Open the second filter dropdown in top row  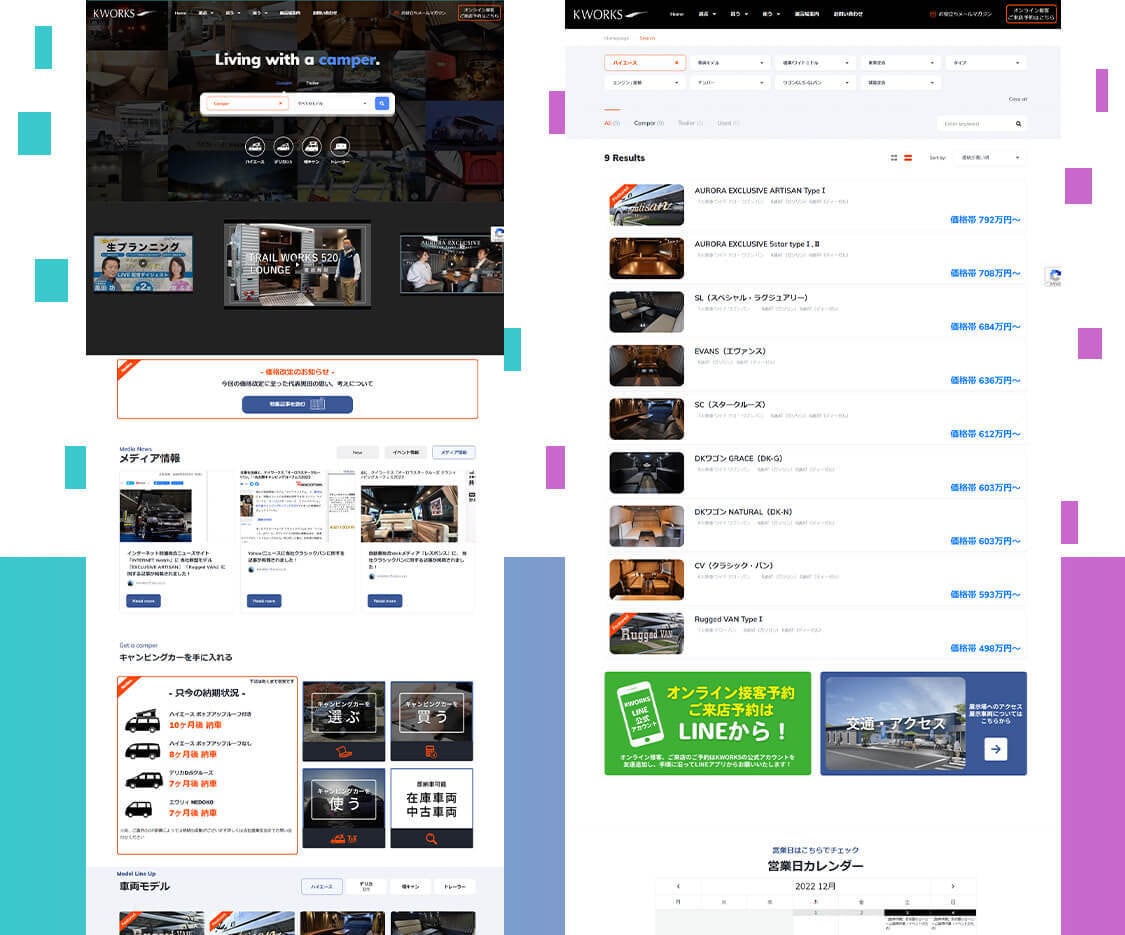coord(730,63)
